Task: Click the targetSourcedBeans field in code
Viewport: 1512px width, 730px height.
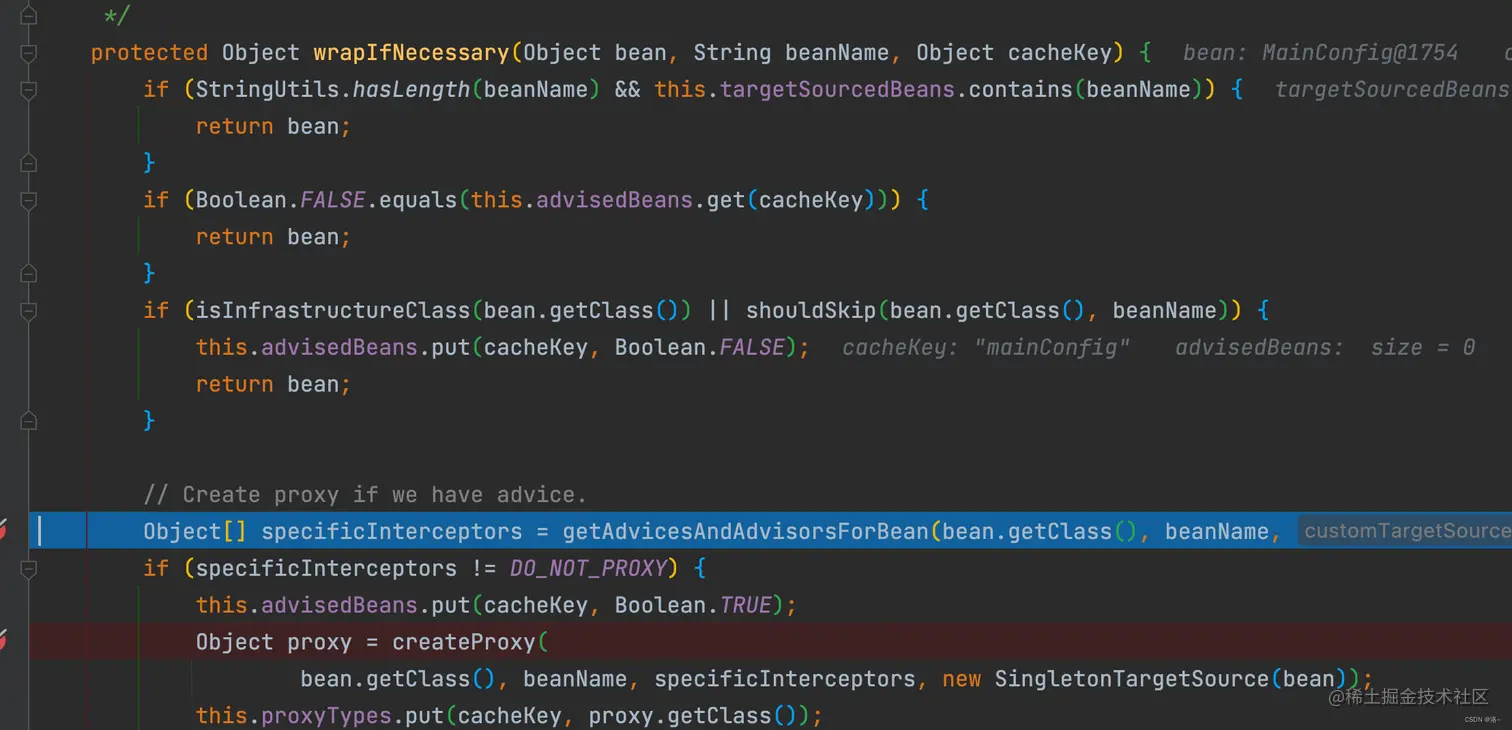Action: point(838,90)
